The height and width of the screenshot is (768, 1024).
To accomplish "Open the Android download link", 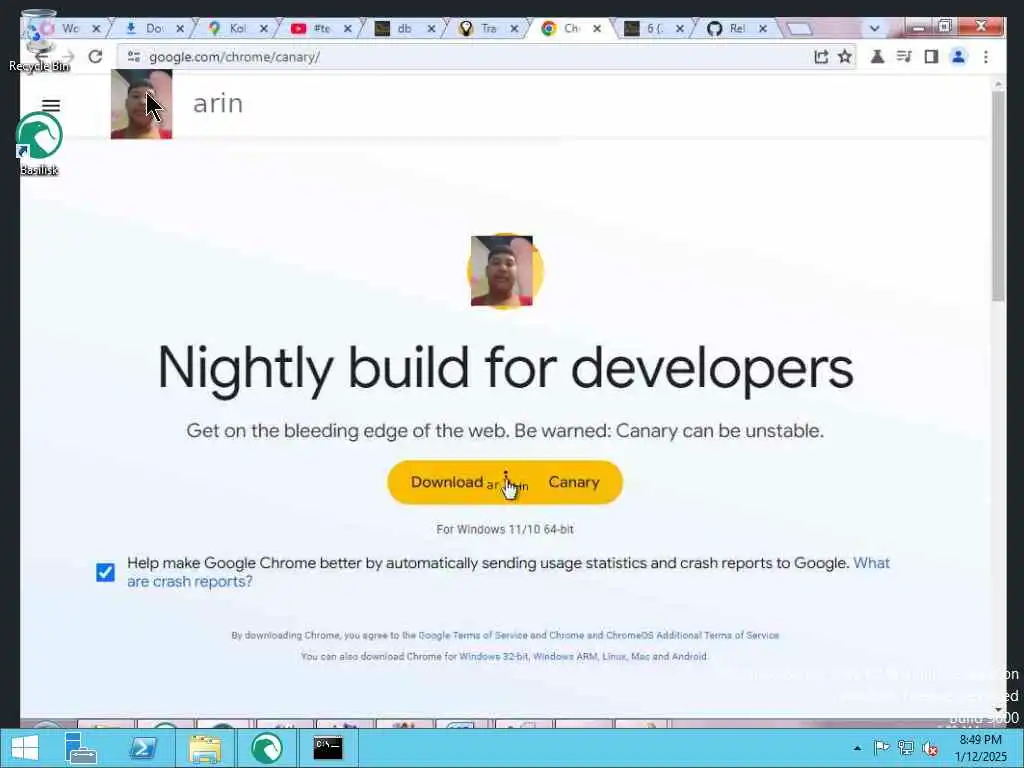I will click(690, 656).
